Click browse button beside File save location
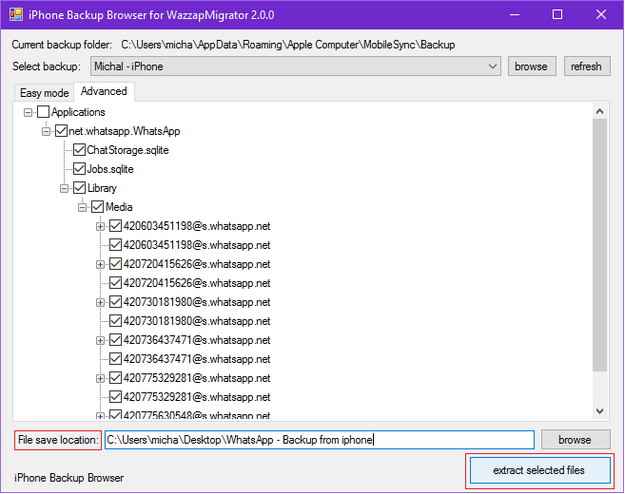This screenshot has width=625, height=494. coord(575,440)
